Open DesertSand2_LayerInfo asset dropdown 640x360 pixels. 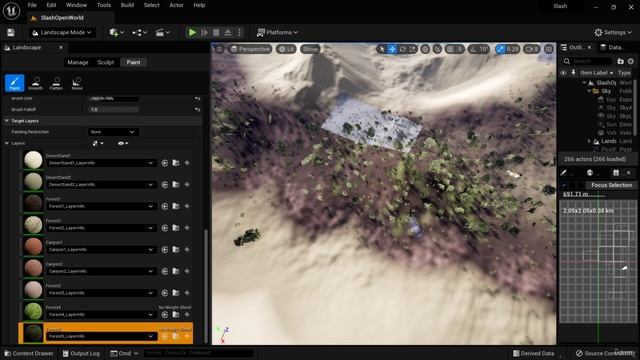pos(101,184)
